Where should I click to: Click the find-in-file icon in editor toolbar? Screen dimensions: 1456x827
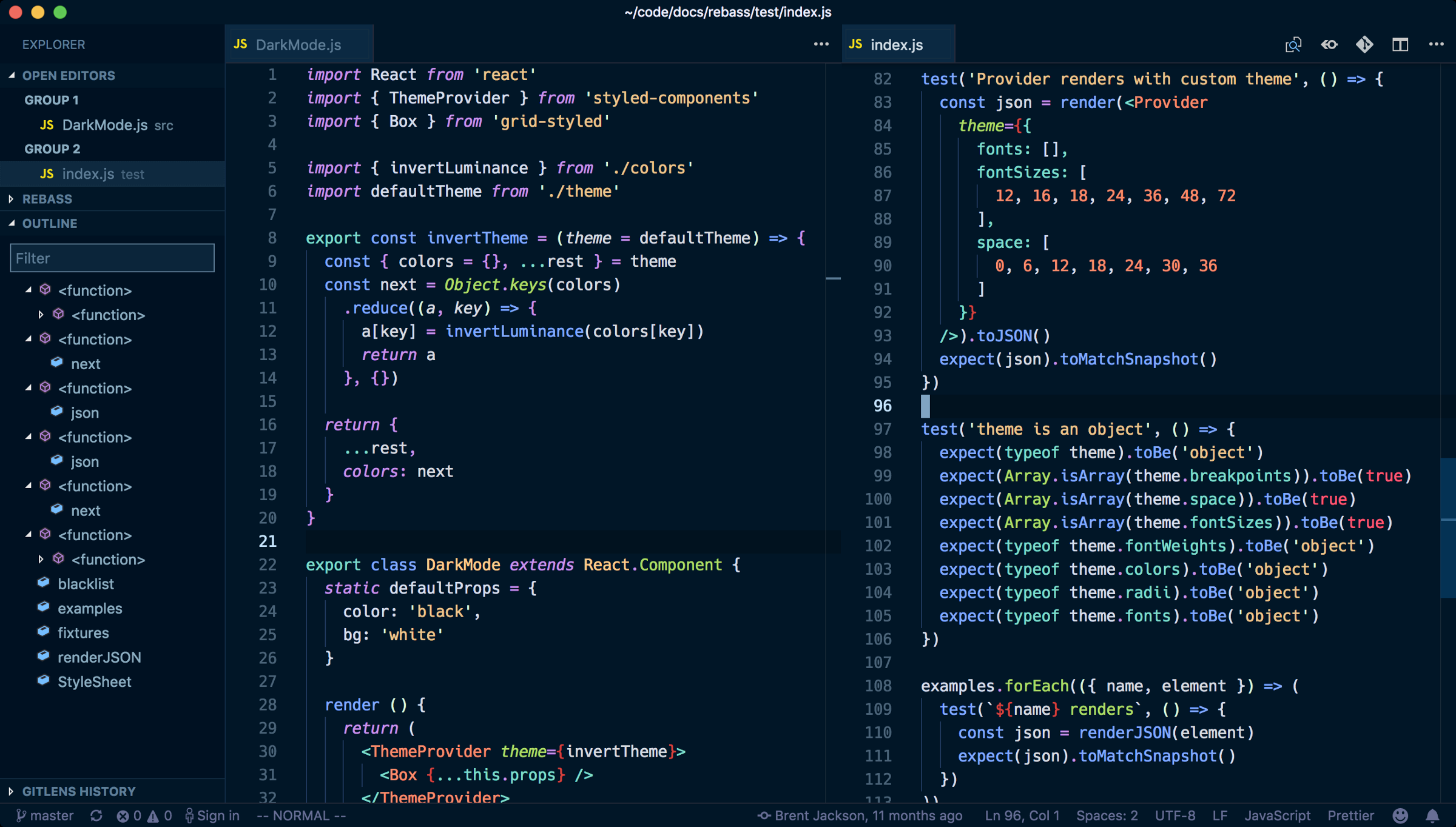[1293, 44]
